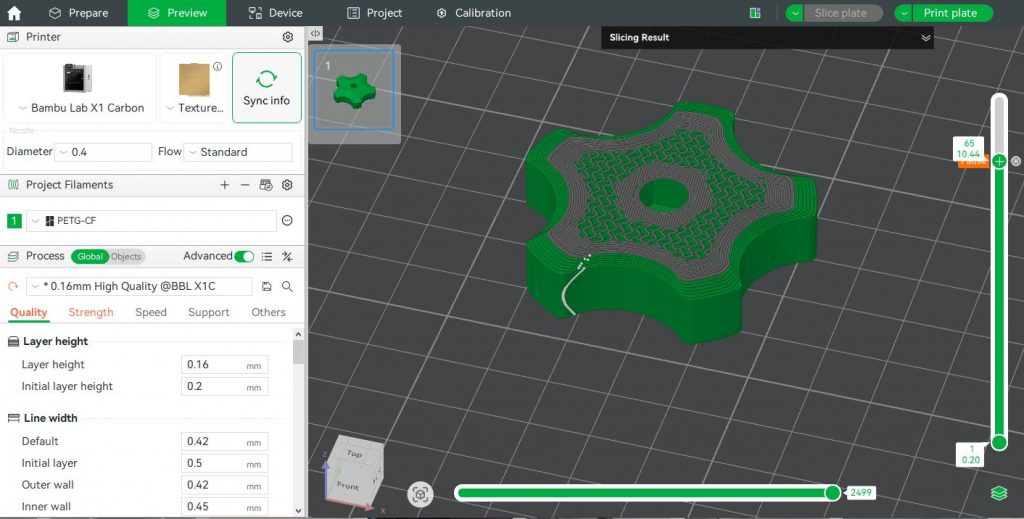Save the process preset with disk icon
This screenshot has width=1024, height=519.
(x=267, y=287)
